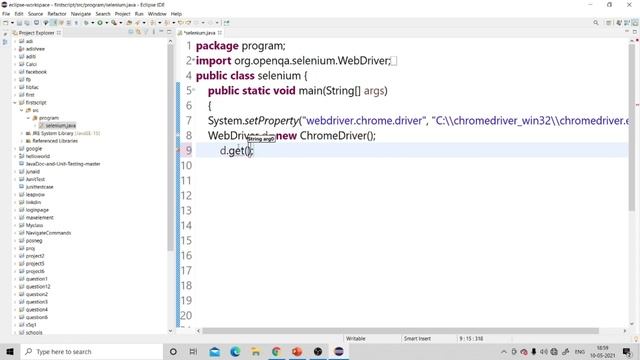This screenshot has width=640, height=360.
Task: Click the Save toolbar icon
Action: [19, 23]
